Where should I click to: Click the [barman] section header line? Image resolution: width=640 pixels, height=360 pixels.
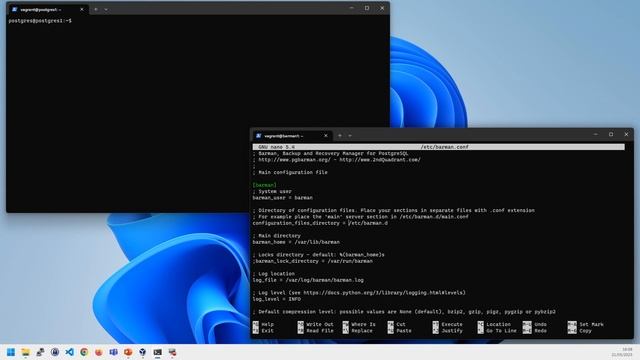pos(264,185)
